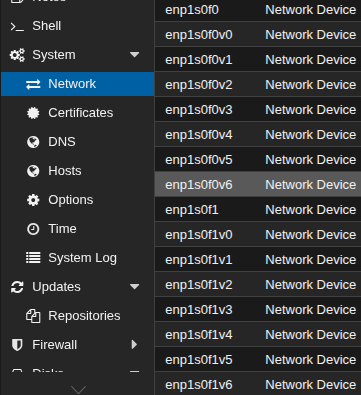The width and height of the screenshot is (361, 395).
Task: Click Network Device type for enp1s0f1
Action: pos(311,210)
